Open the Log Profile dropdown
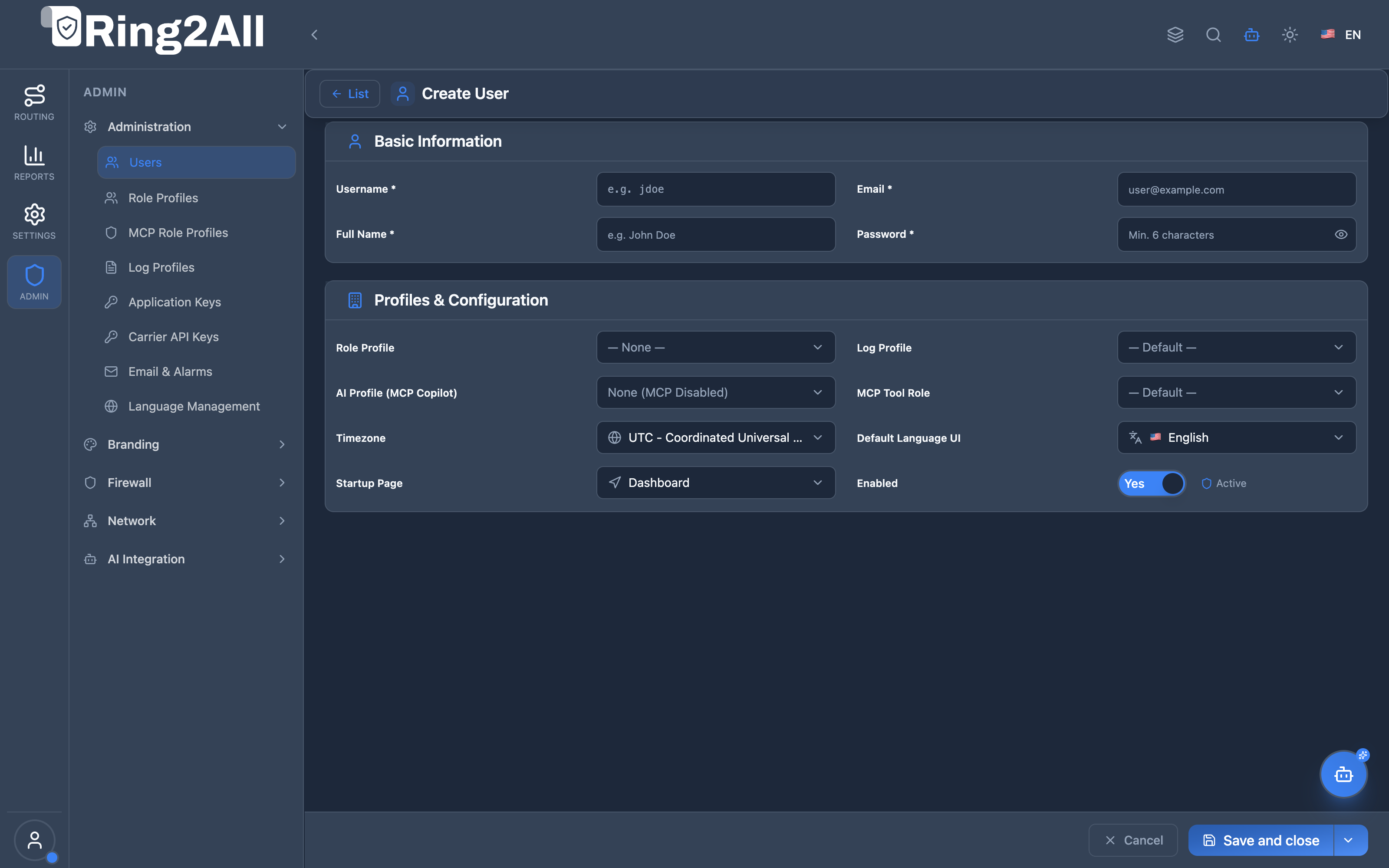Viewport: 1389px width, 868px height. click(x=1236, y=347)
